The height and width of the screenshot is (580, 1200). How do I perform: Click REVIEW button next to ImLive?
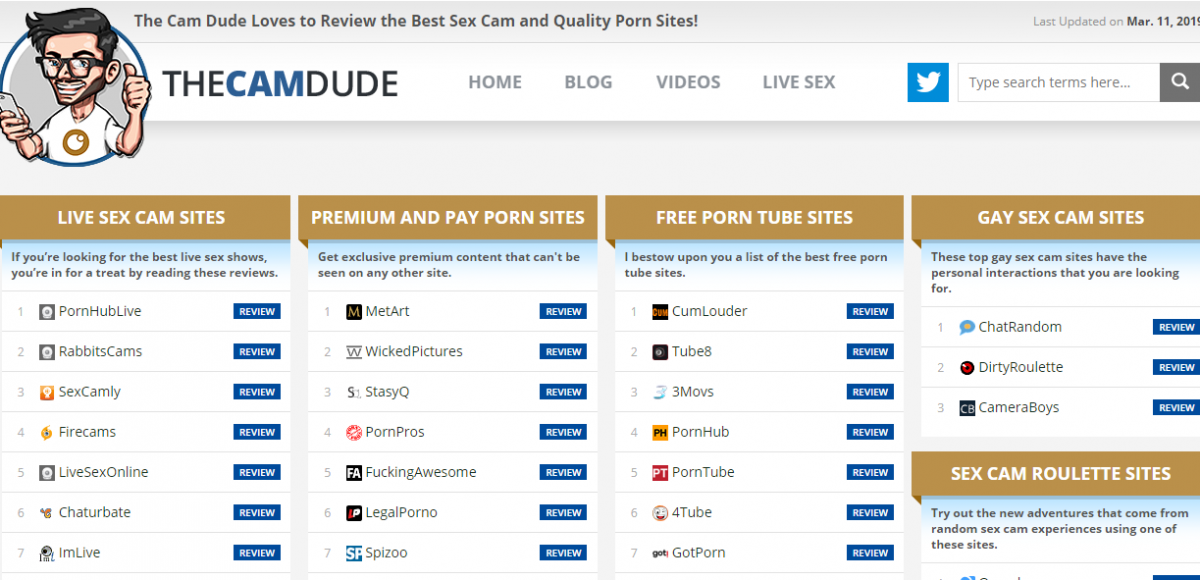pyautogui.click(x=257, y=552)
